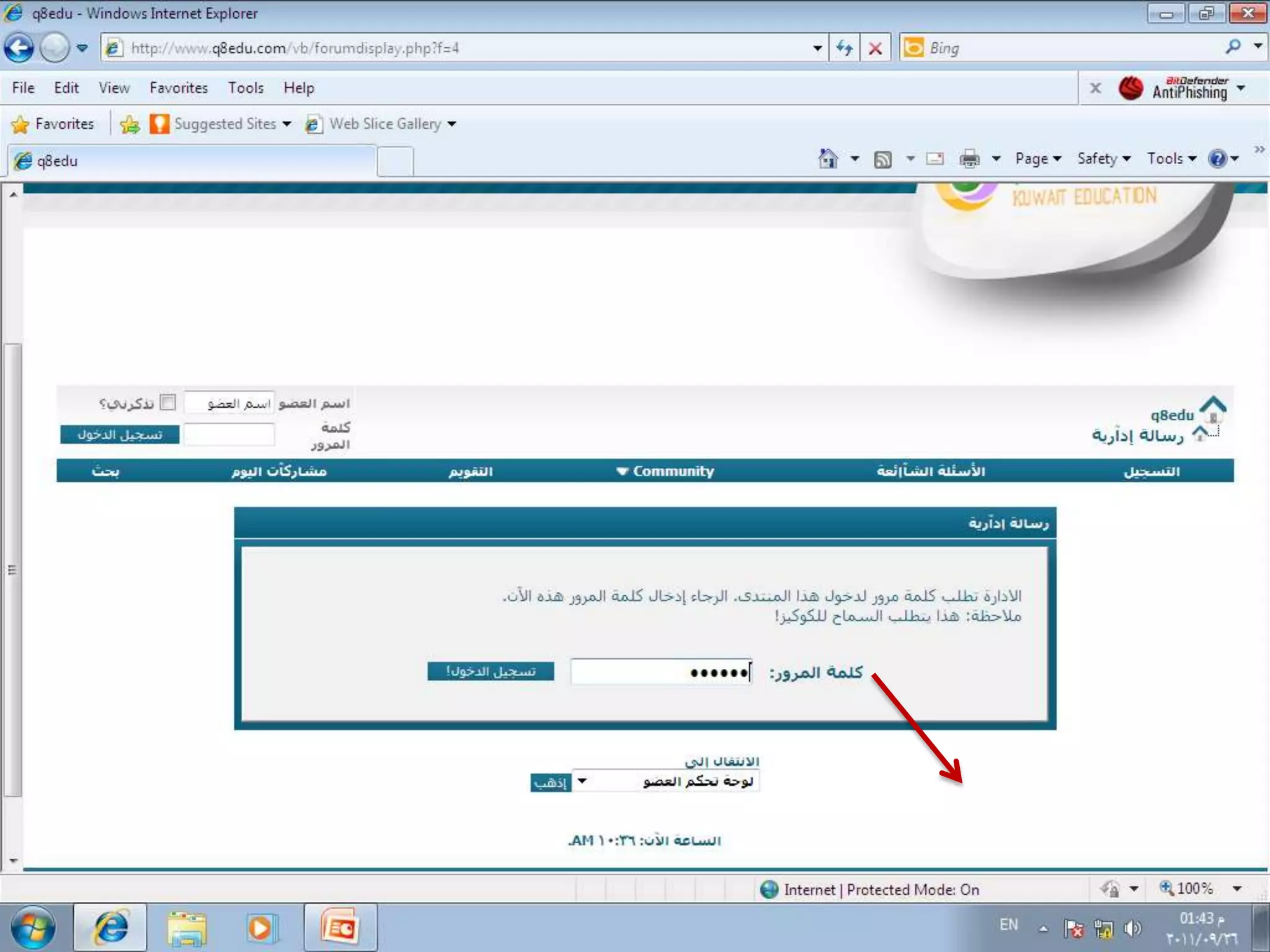Show more command bar items chevron
Image resolution: width=1270 pixels, height=952 pixels.
point(1259,149)
